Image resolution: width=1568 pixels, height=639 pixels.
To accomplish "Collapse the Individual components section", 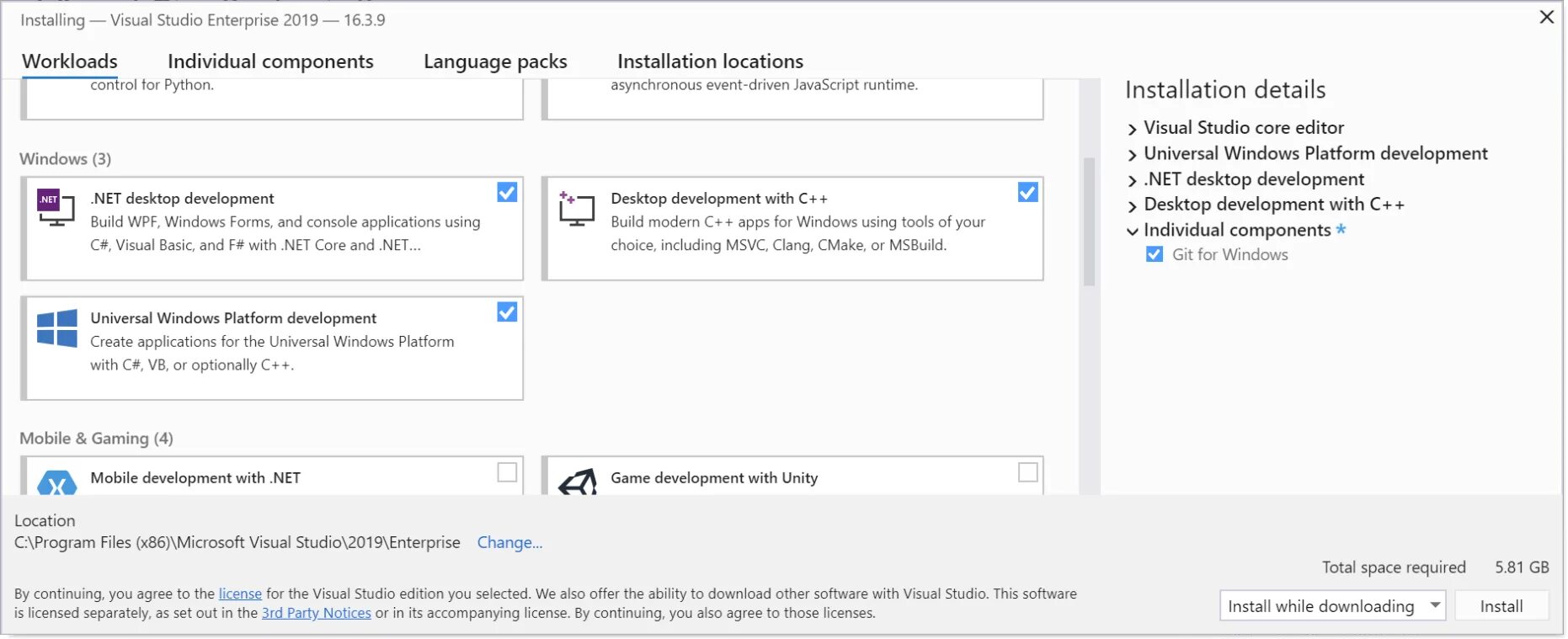I will 1133,231.
